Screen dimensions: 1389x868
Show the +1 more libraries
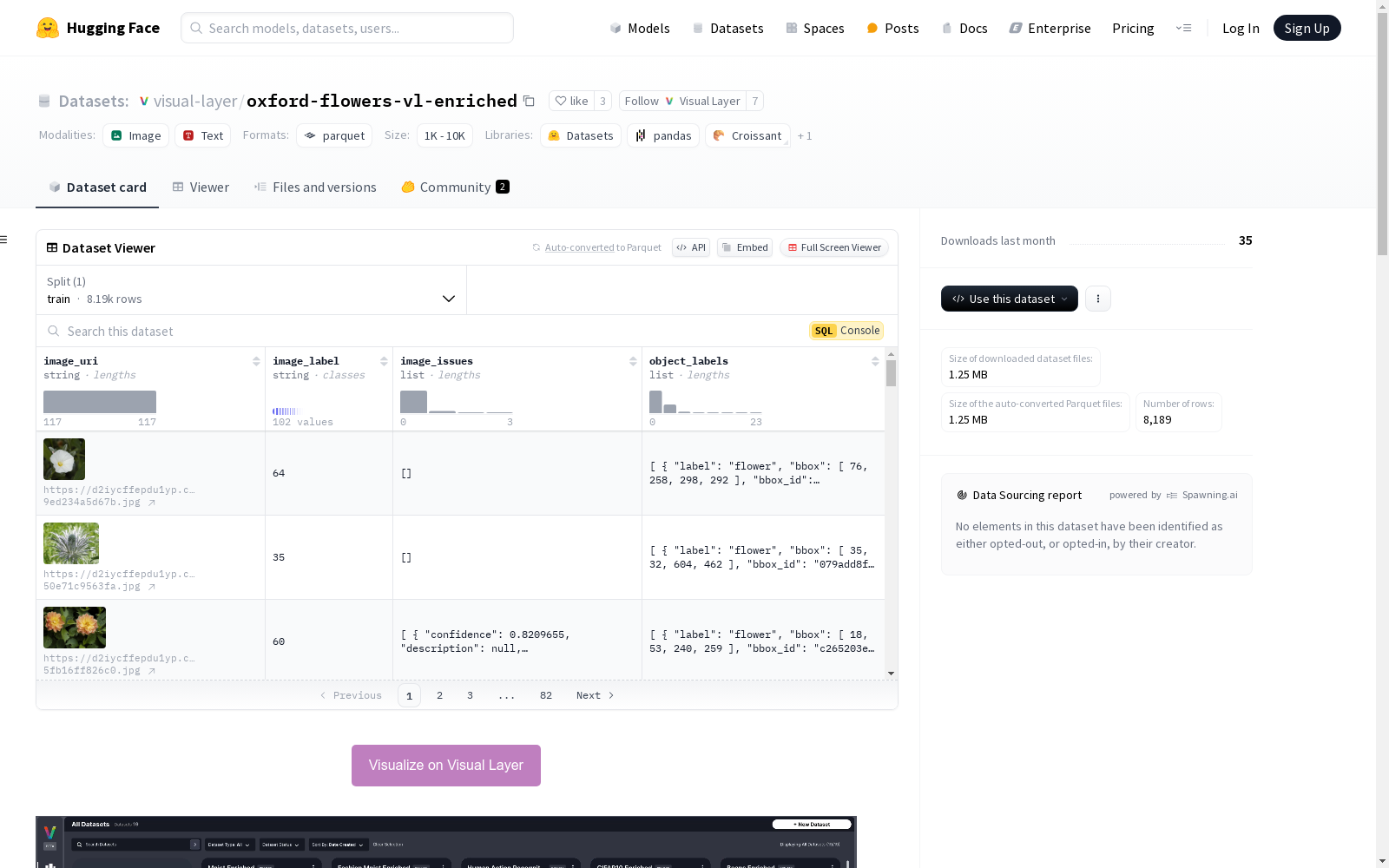point(805,136)
